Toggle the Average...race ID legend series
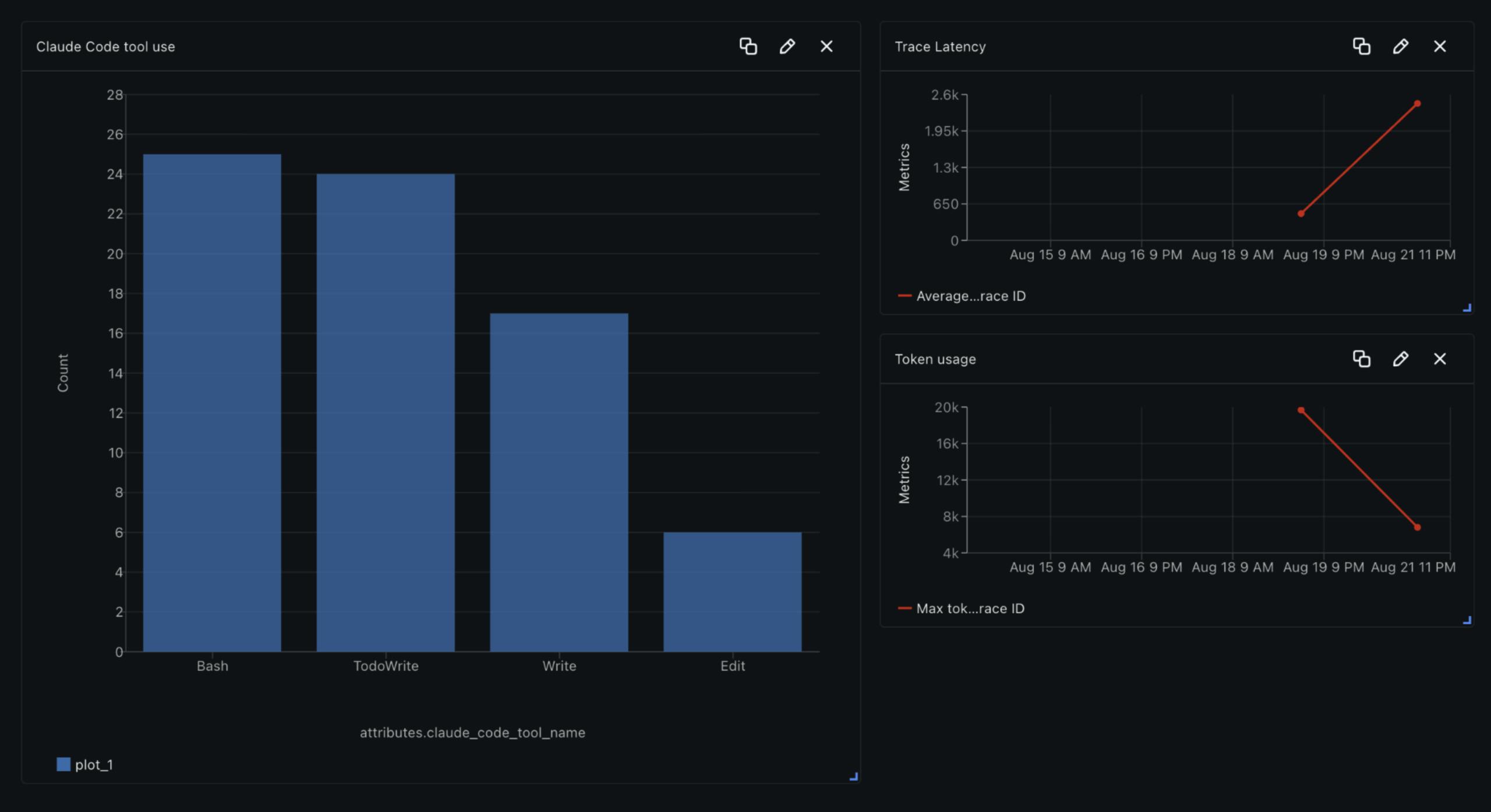The height and width of the screenshot is (812, 1491). 962,296
